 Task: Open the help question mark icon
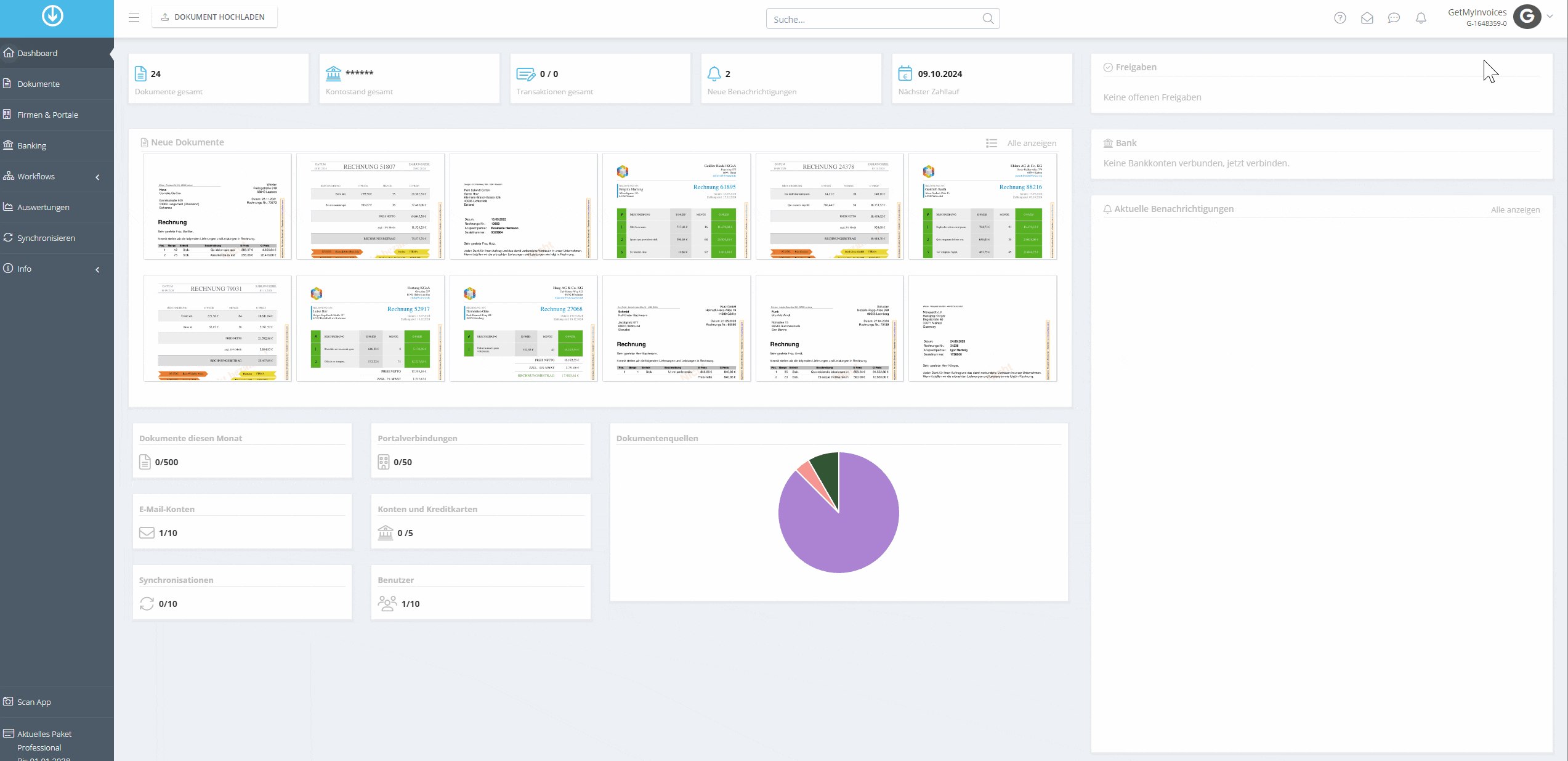pos(1340,18)
